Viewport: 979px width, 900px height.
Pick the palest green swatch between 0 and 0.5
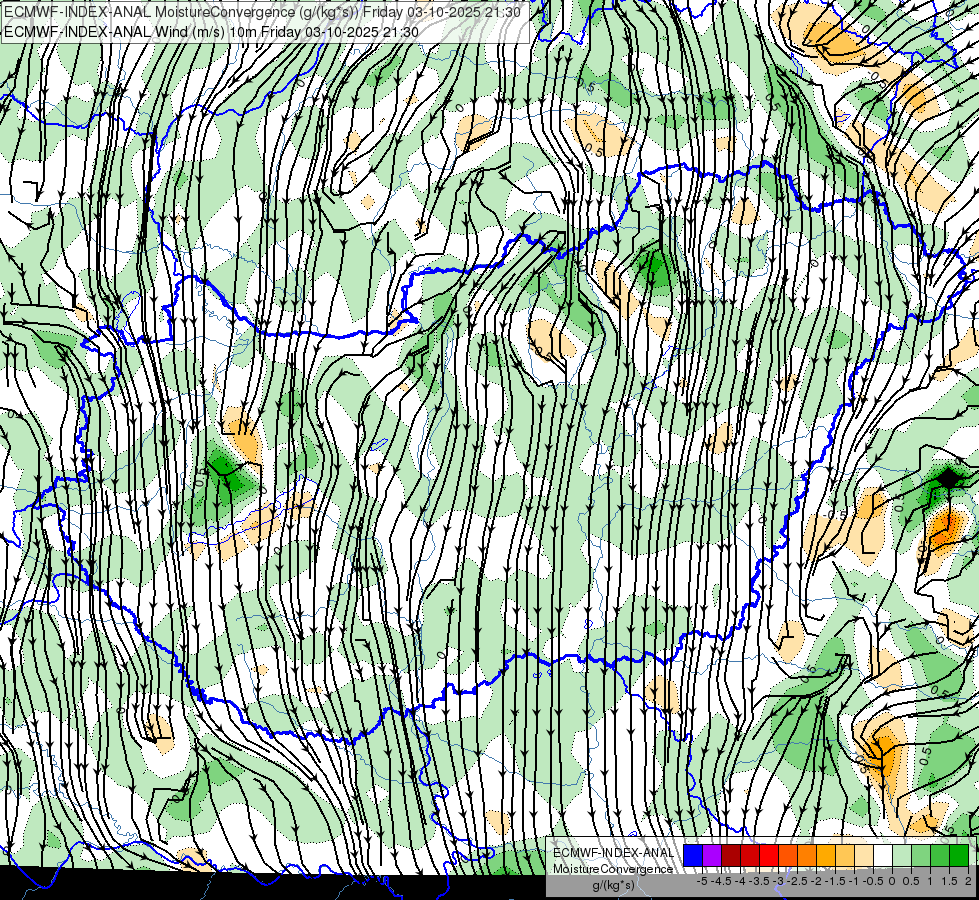coord(902,856)
